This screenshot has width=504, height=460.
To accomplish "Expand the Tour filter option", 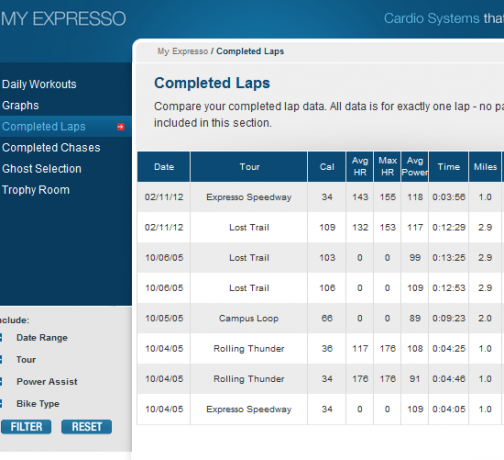I will point(1,360).
